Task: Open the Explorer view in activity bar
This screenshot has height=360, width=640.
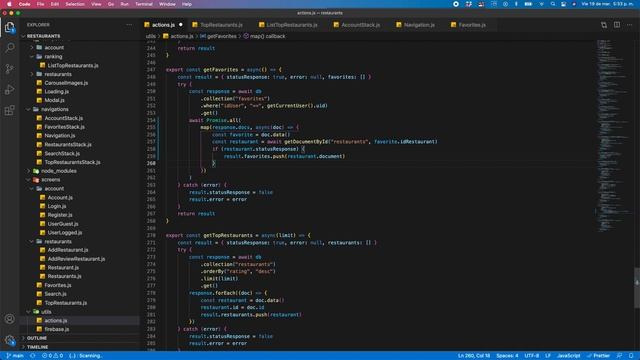Action: 9,27
